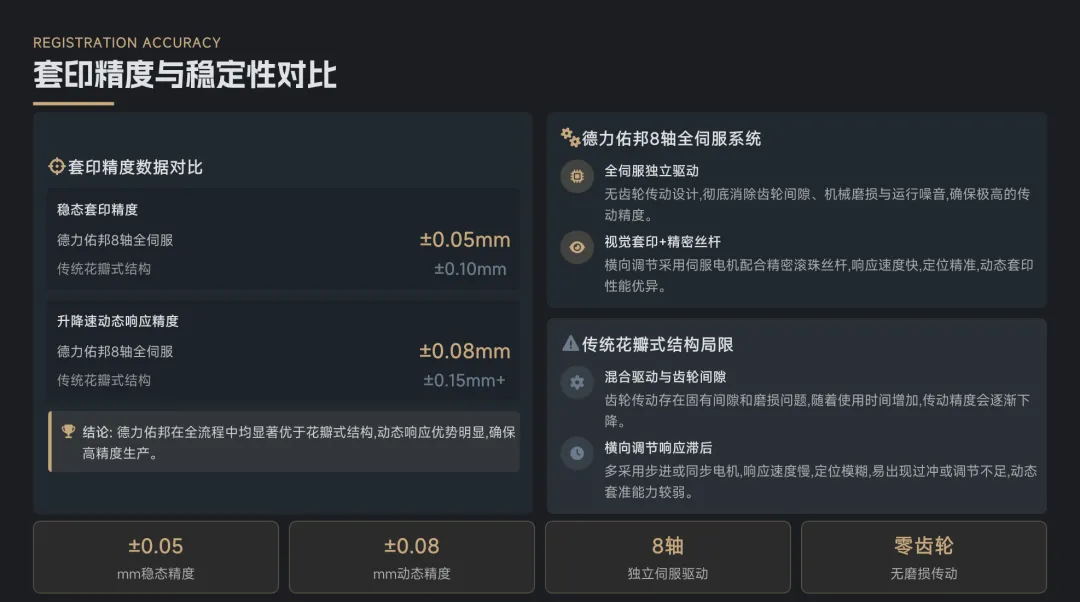Select the ±0.05 mm稳态精度 stat card
Screen dimensions: 1080x602
click(156, 557)
